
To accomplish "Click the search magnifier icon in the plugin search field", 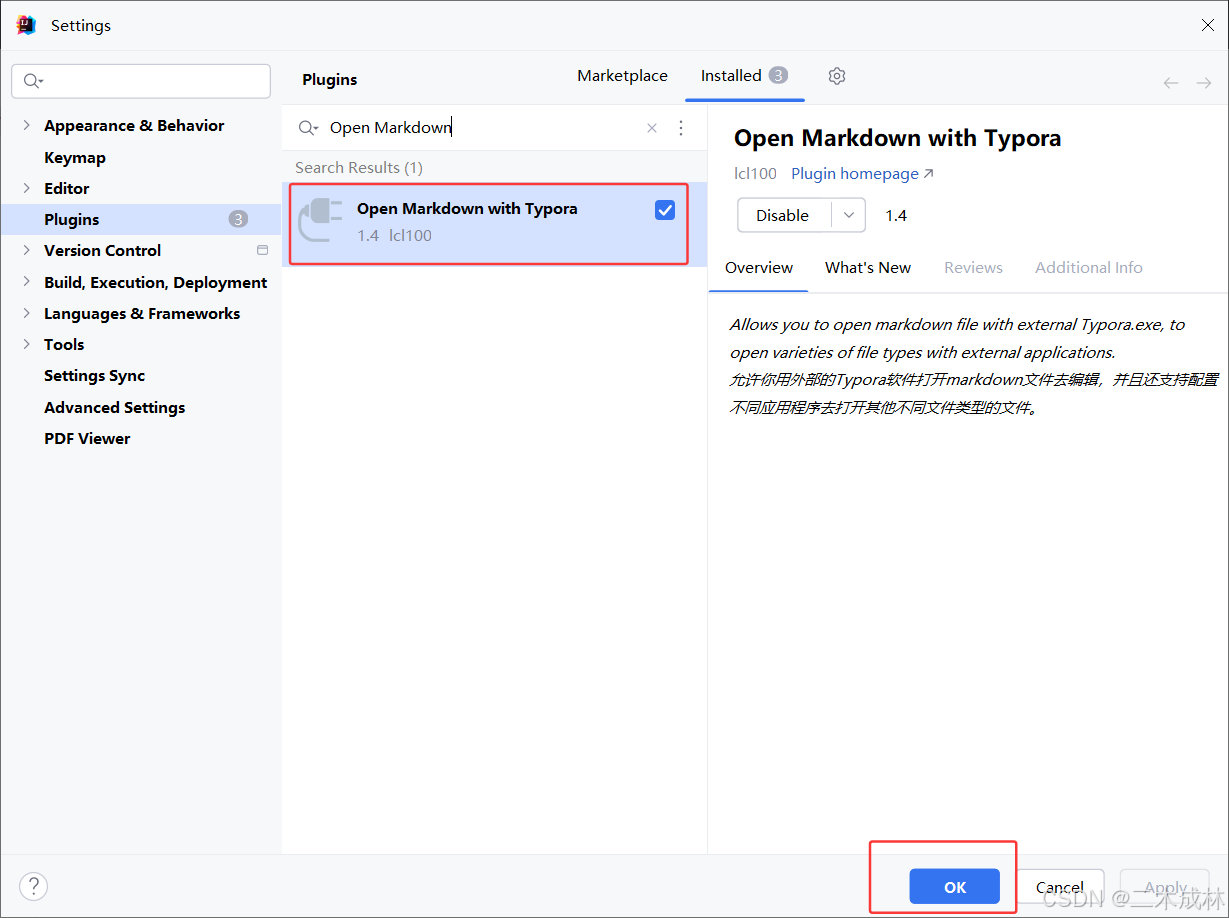I will [308, 128].
